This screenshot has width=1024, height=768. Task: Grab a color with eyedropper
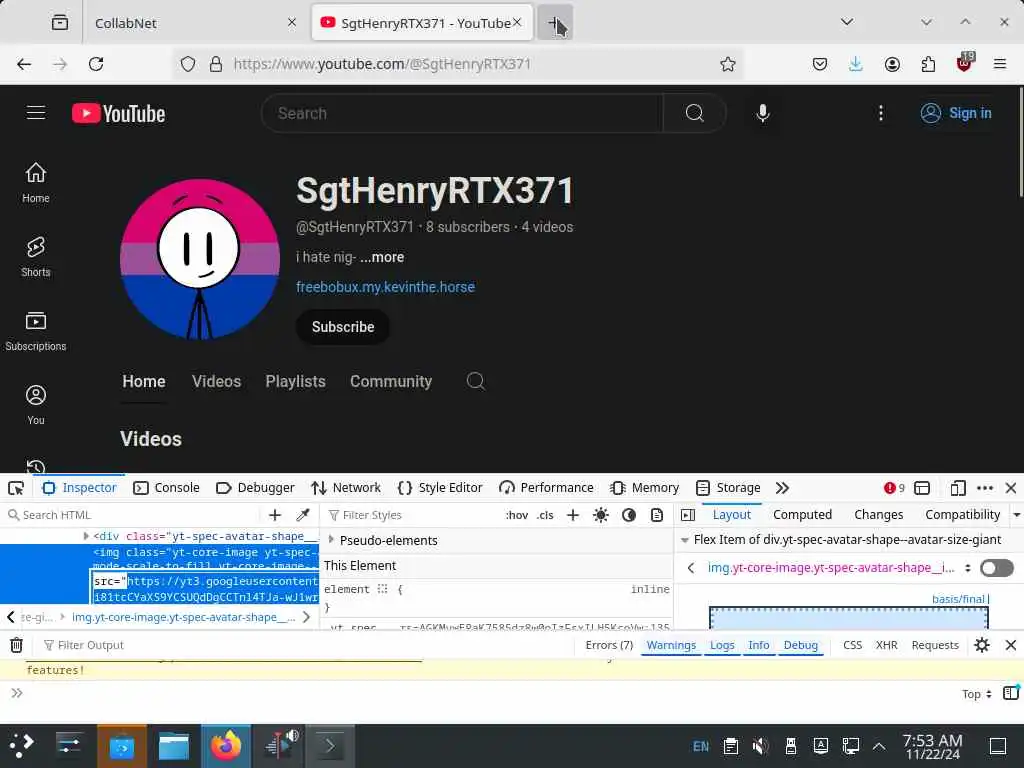pos(302,515)
